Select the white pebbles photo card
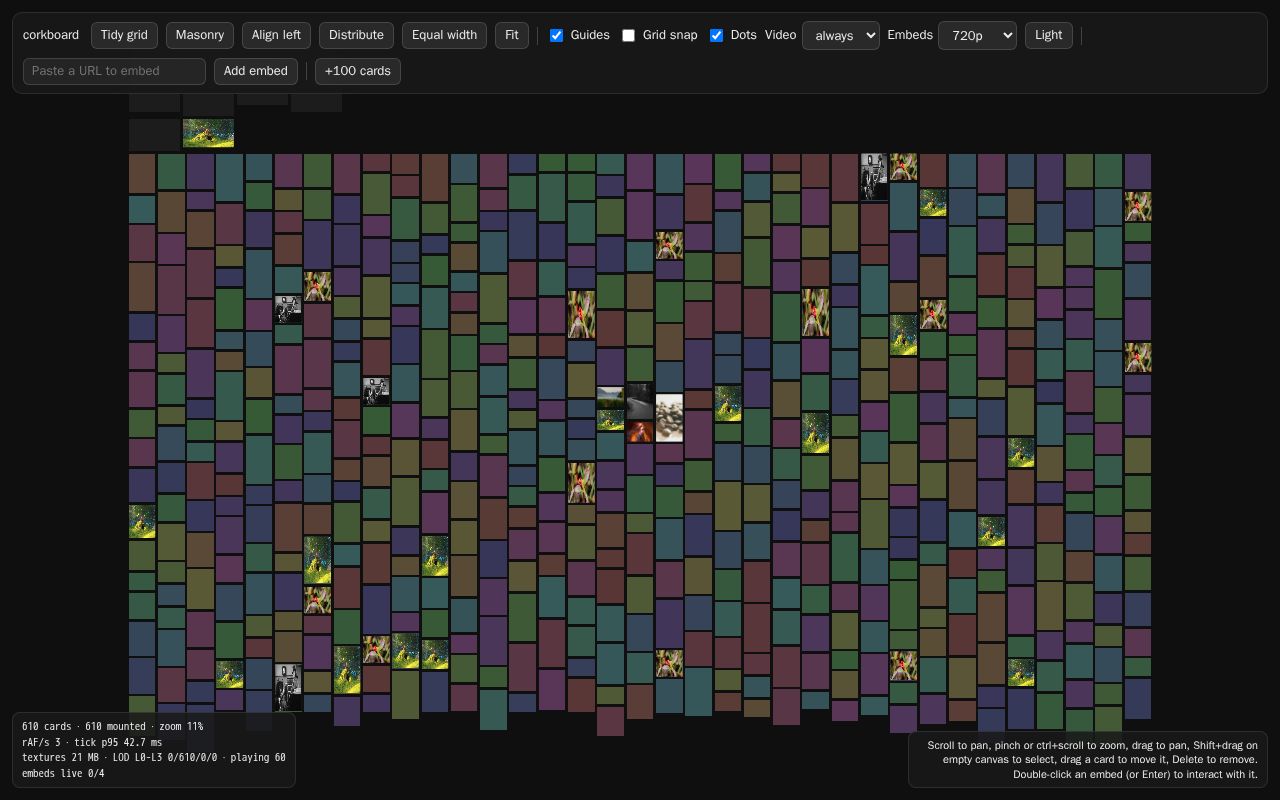 [x=669, y=418]
